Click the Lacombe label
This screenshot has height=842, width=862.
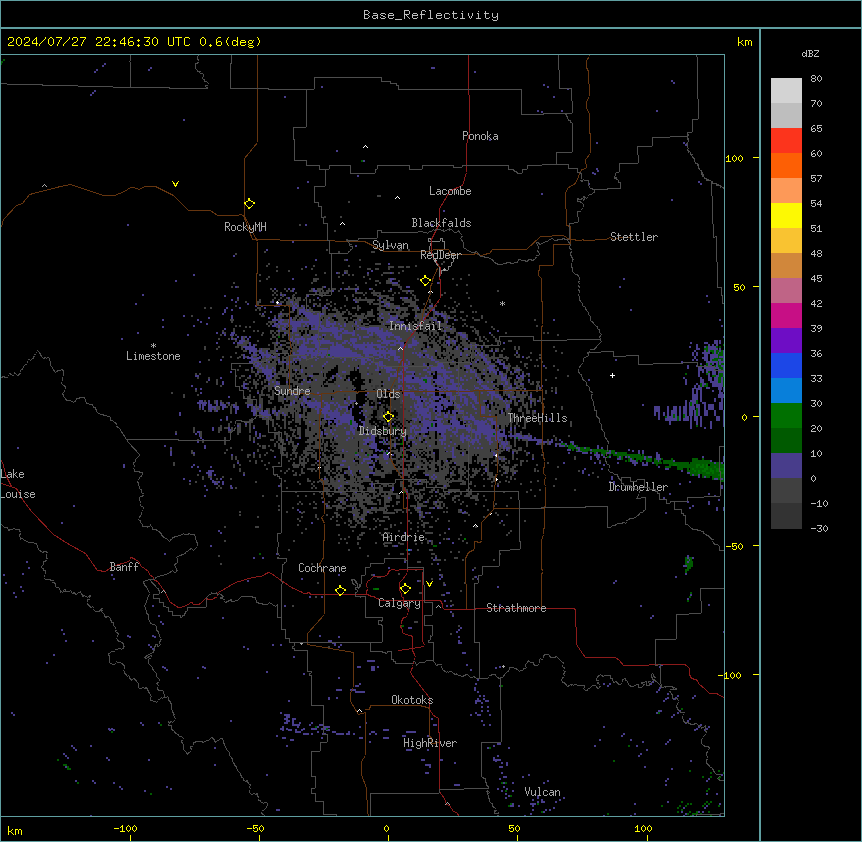[x=450, y=191]
